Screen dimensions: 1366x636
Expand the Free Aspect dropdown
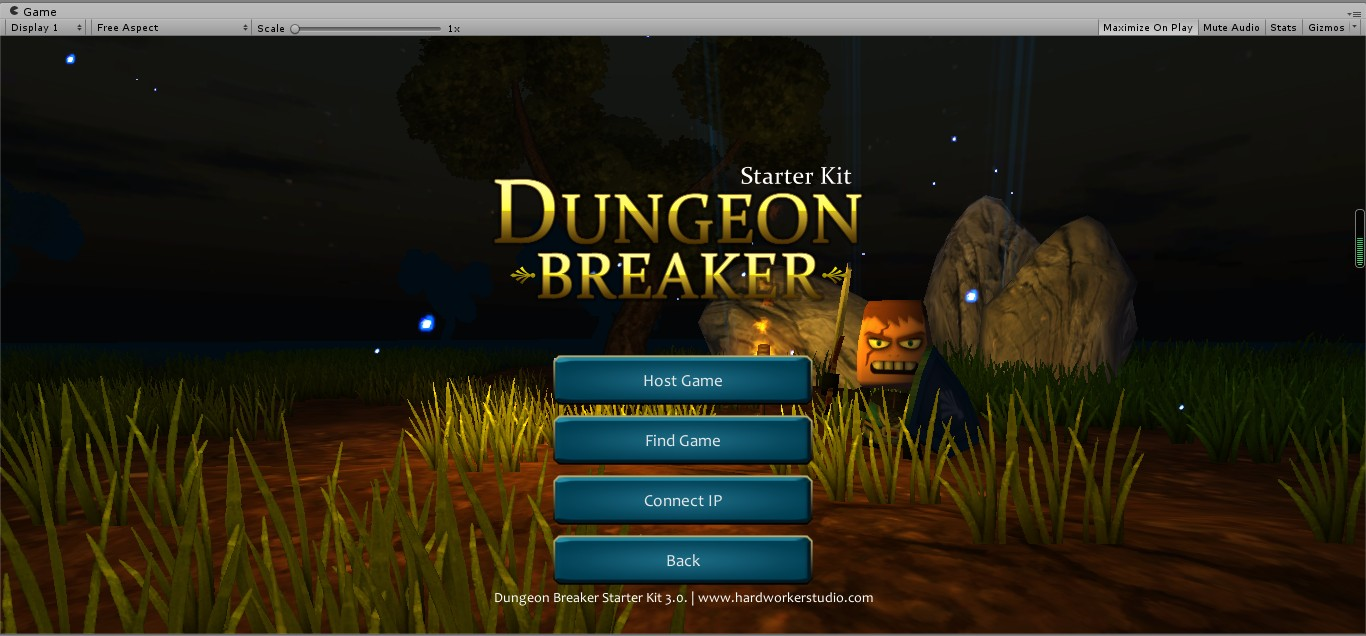(172, 28)
